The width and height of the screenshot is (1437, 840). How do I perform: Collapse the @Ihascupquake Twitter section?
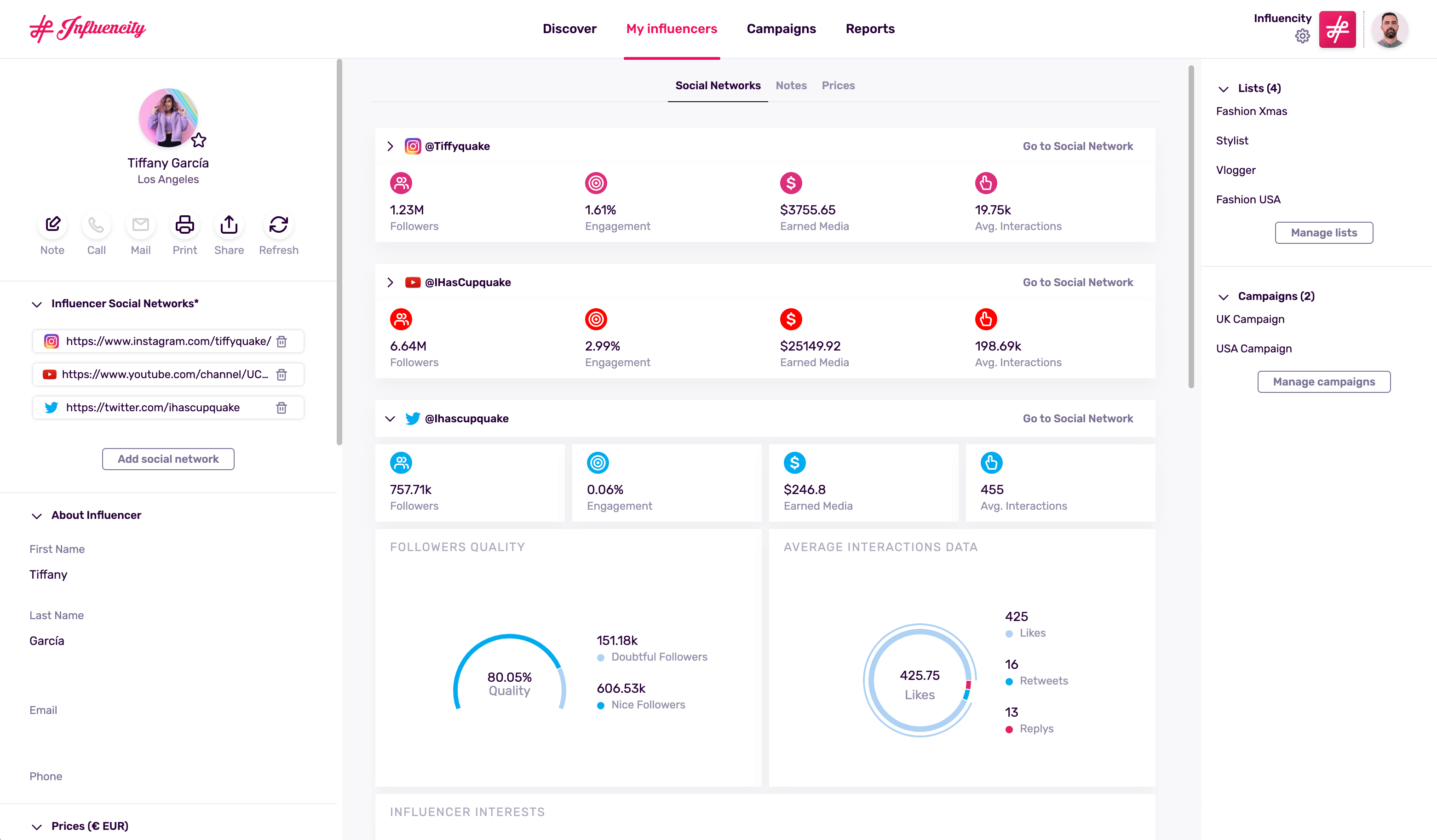tap(391, 418)
